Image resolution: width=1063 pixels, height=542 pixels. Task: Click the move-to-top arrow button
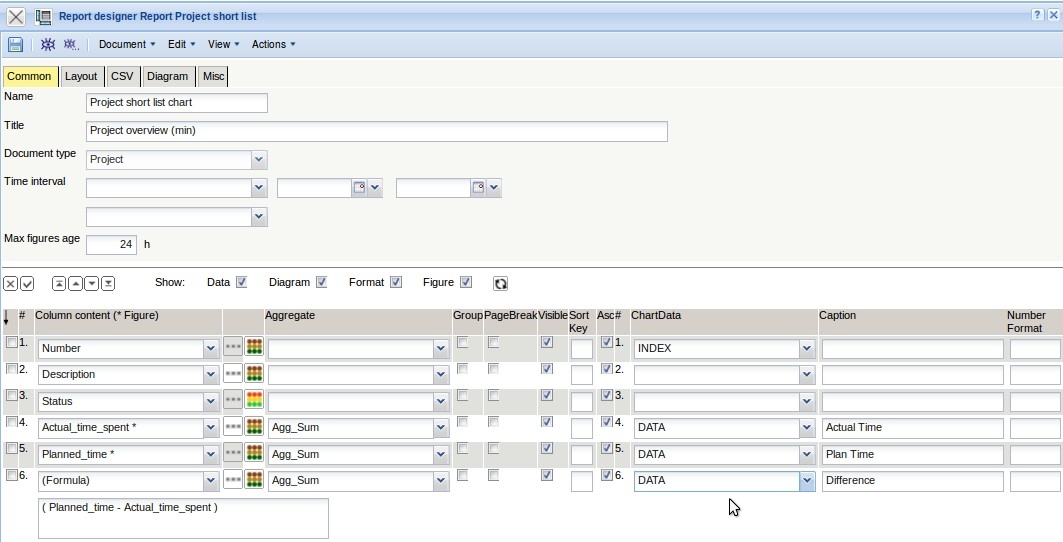tap(59, 284)
